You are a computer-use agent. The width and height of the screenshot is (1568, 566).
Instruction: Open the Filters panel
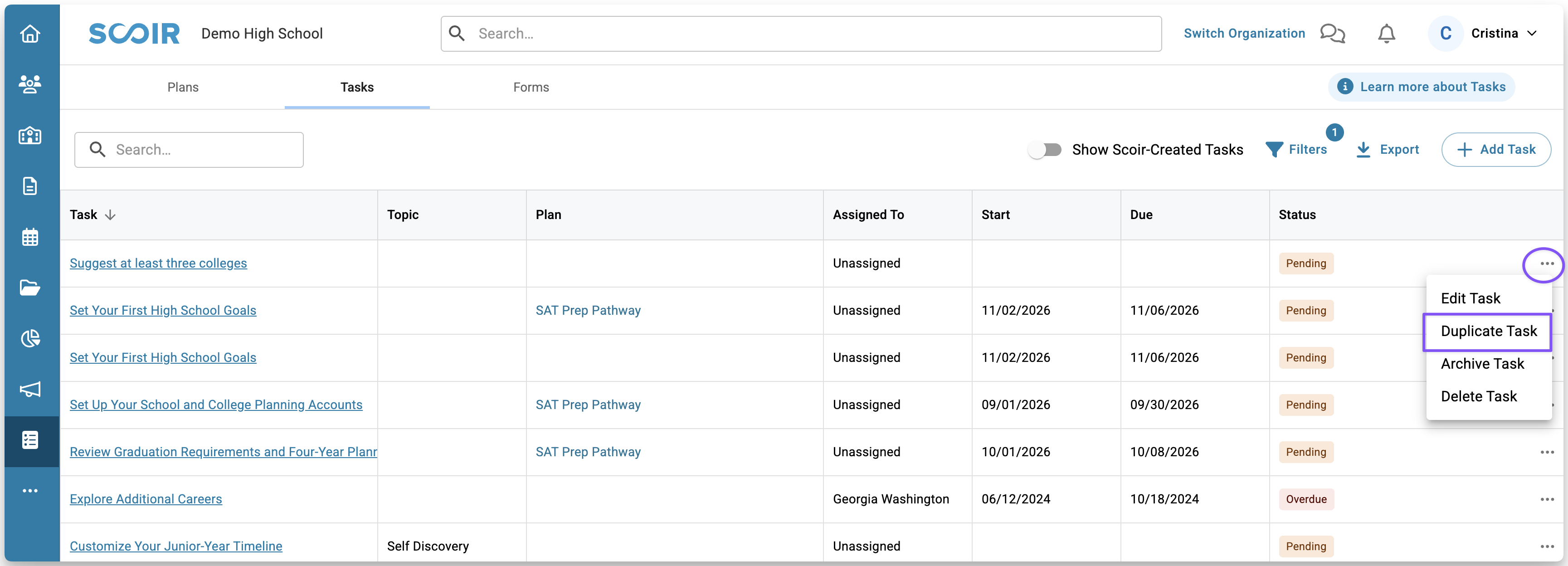pos(1296,150)
